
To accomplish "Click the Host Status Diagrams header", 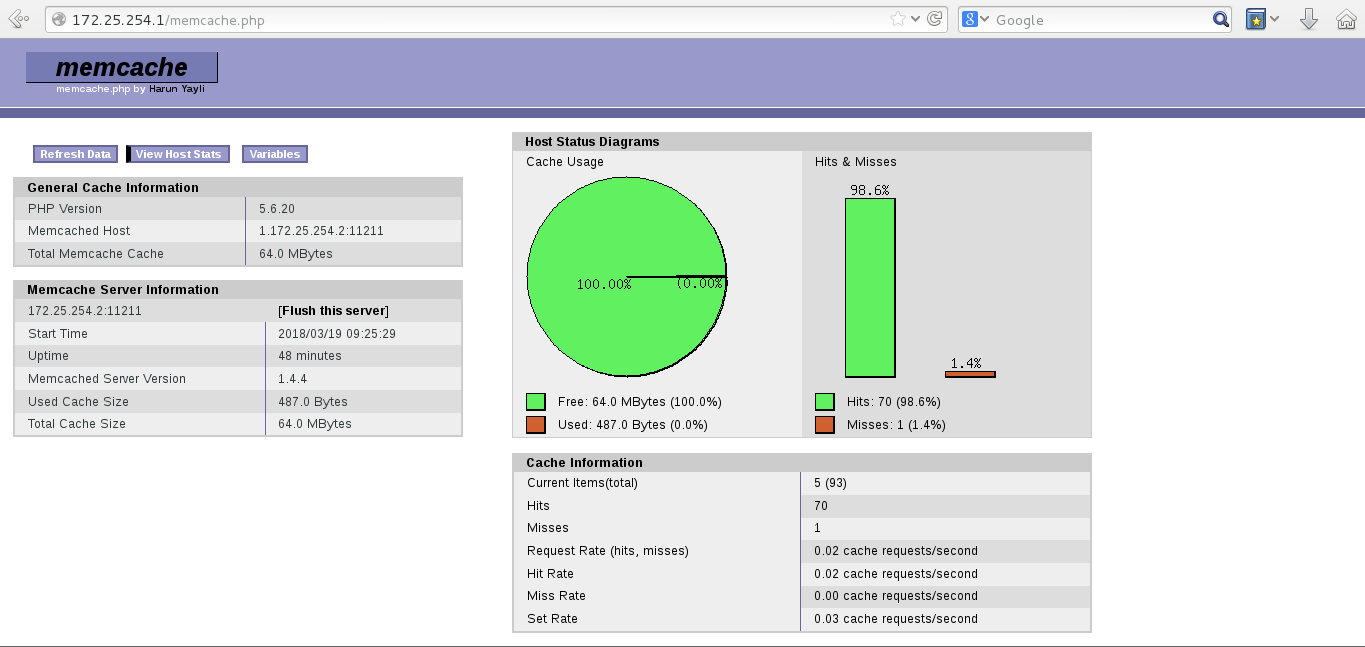I will click(x=802, y=142).
